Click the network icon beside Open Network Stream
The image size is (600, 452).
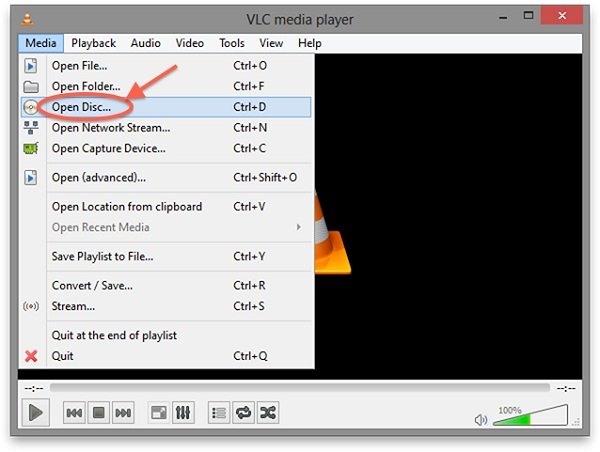click(x=31, y=127)
